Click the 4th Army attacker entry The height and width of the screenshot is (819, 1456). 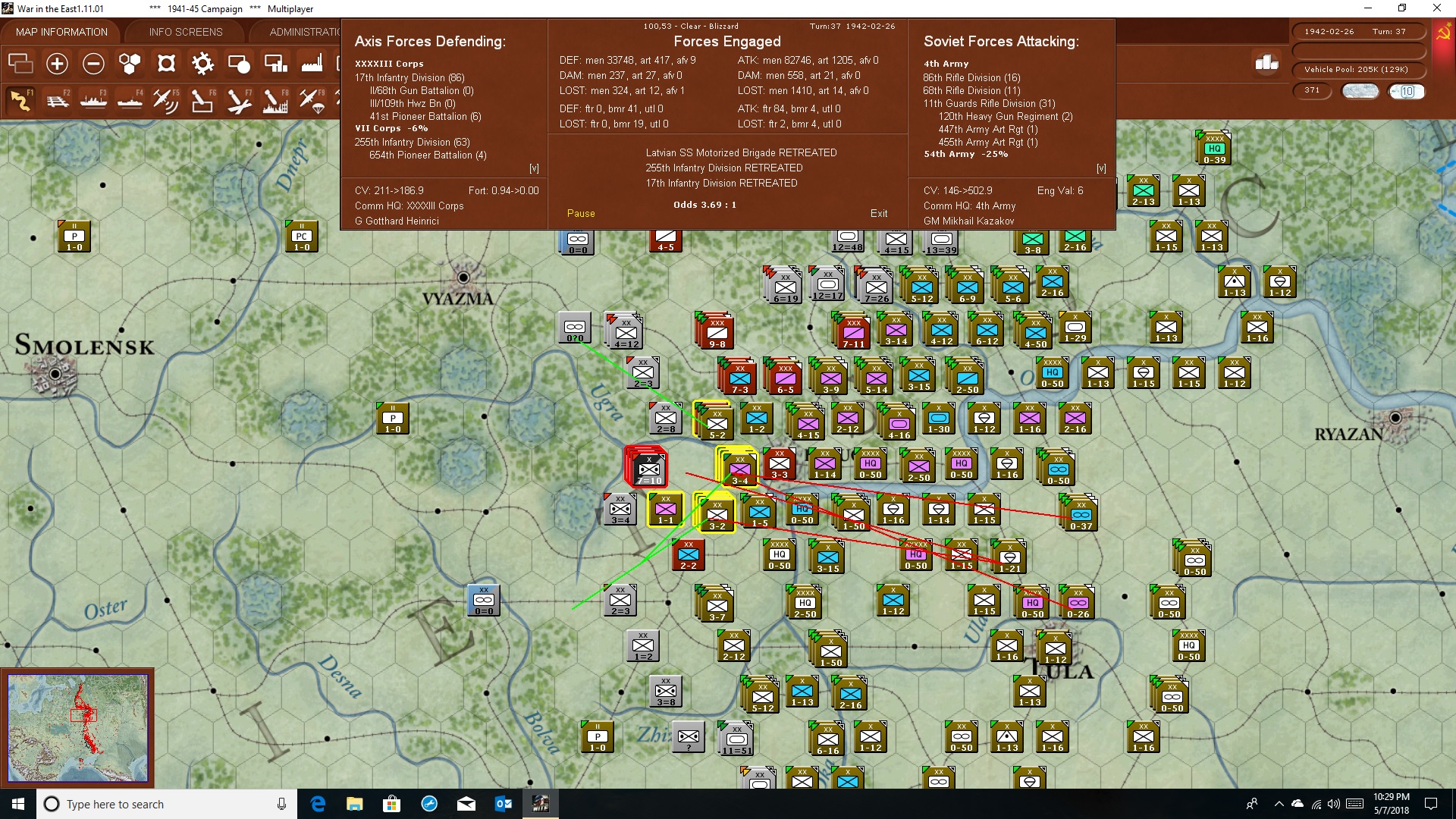click(x=946, y=64)
